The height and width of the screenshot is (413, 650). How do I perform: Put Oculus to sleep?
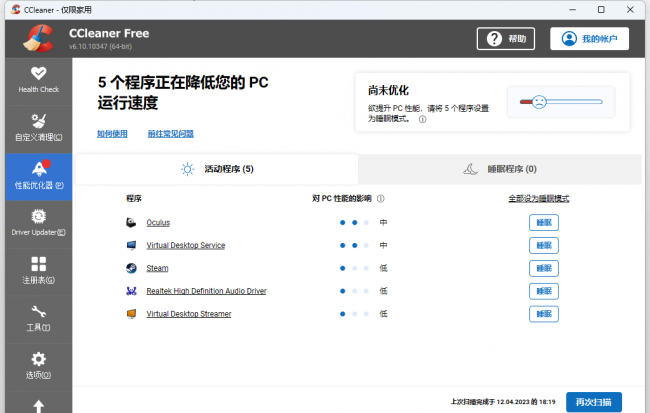(x=543, y=223)
